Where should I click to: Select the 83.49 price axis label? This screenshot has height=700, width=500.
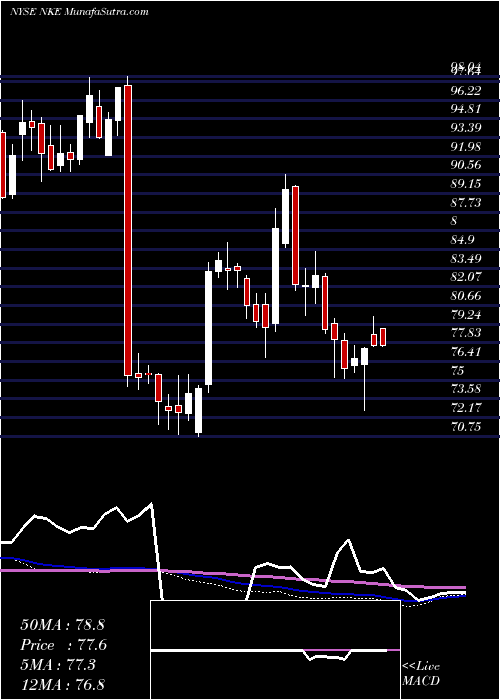(467, 258)
